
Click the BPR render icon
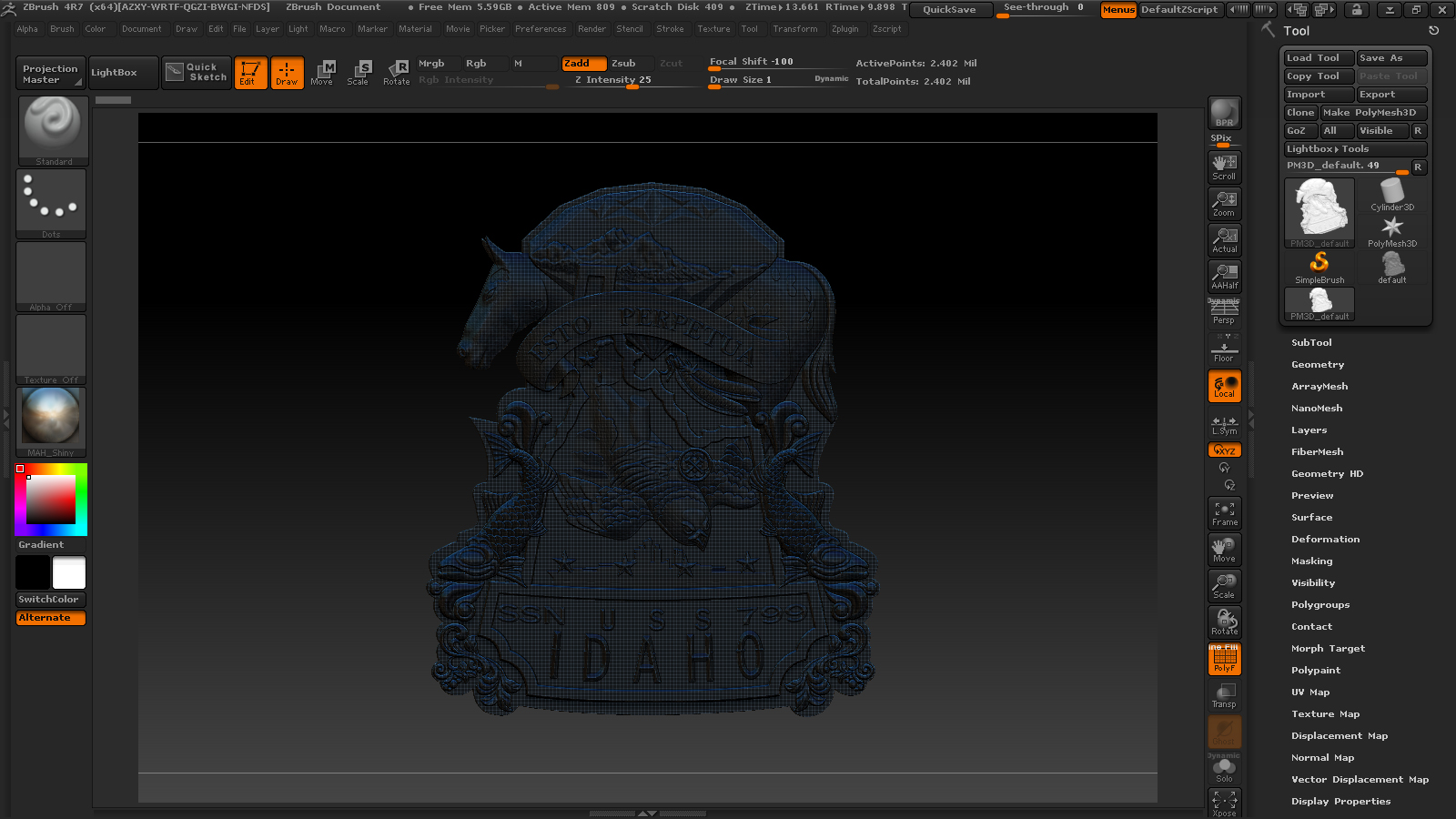click(x=1224, y=113)
